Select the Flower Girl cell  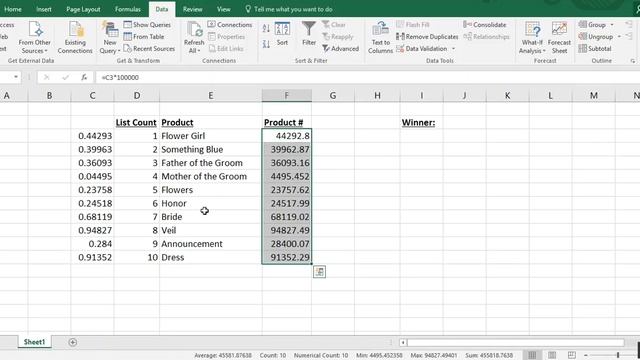(211, 136)
